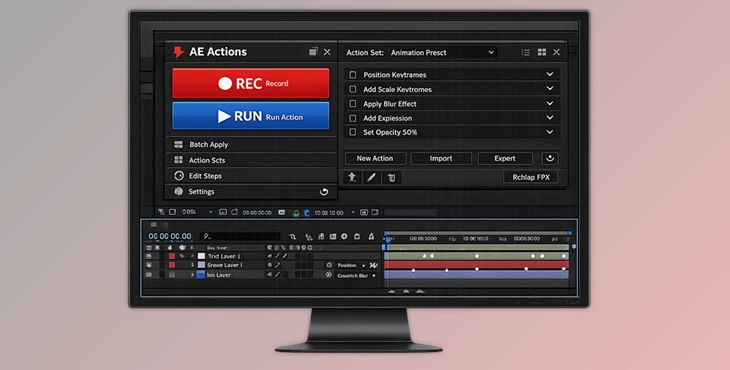730x370 pixels.
Task: Expand the Apply Blur Effect chevron
Action: click(x=550, y=103)
